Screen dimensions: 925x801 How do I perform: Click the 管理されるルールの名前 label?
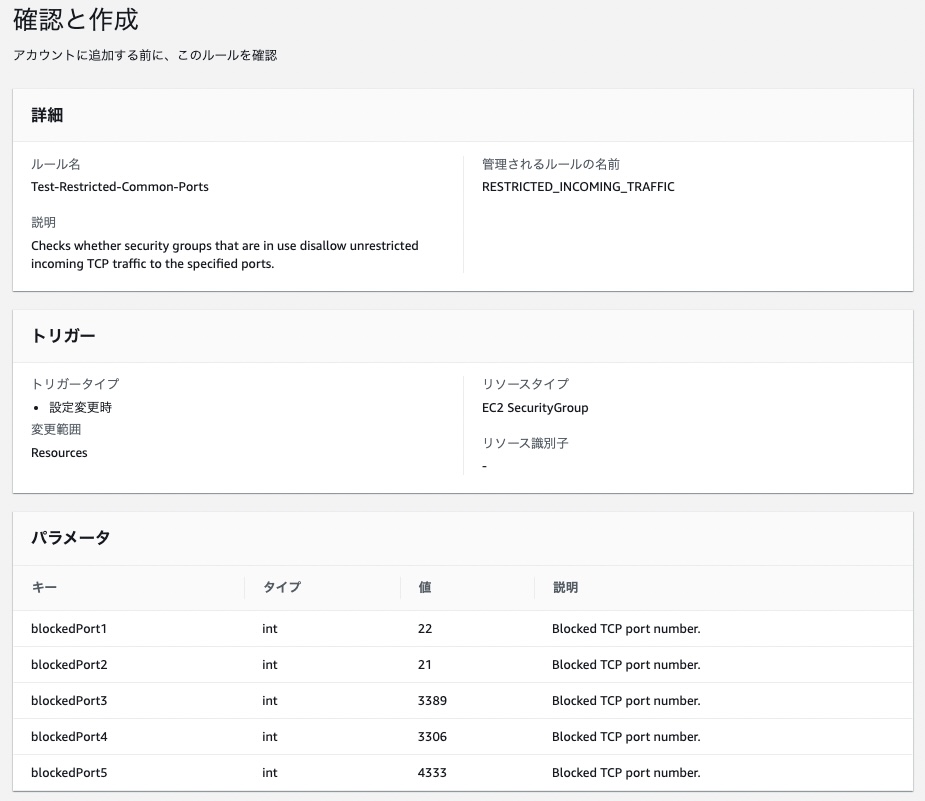click(551, 164)
